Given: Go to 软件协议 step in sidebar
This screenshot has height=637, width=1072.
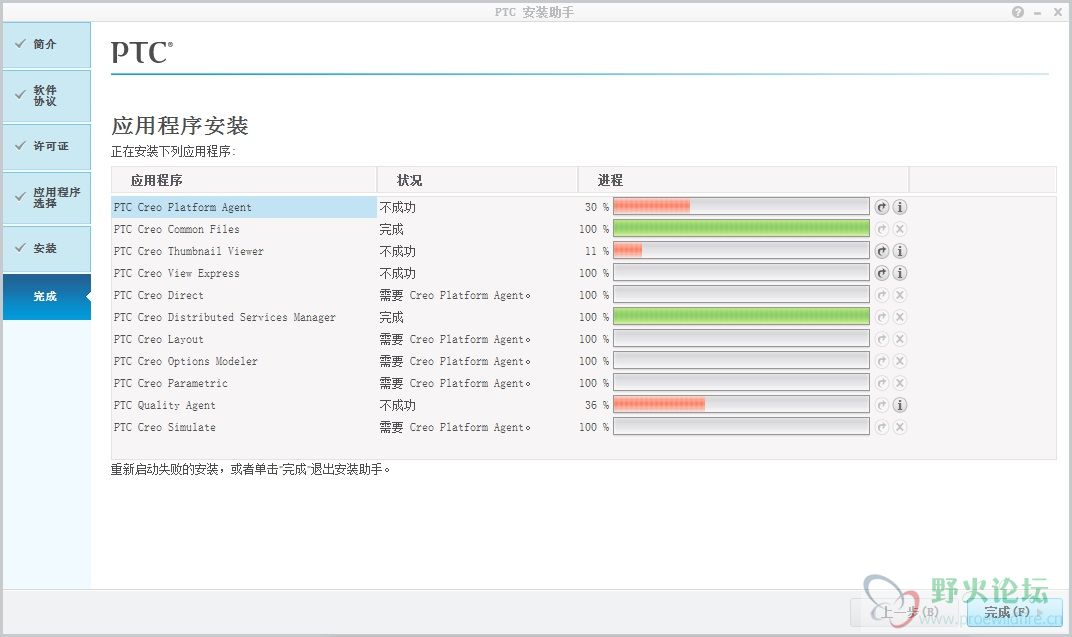Looking at the screenshot, I should [x=46, y=96].
